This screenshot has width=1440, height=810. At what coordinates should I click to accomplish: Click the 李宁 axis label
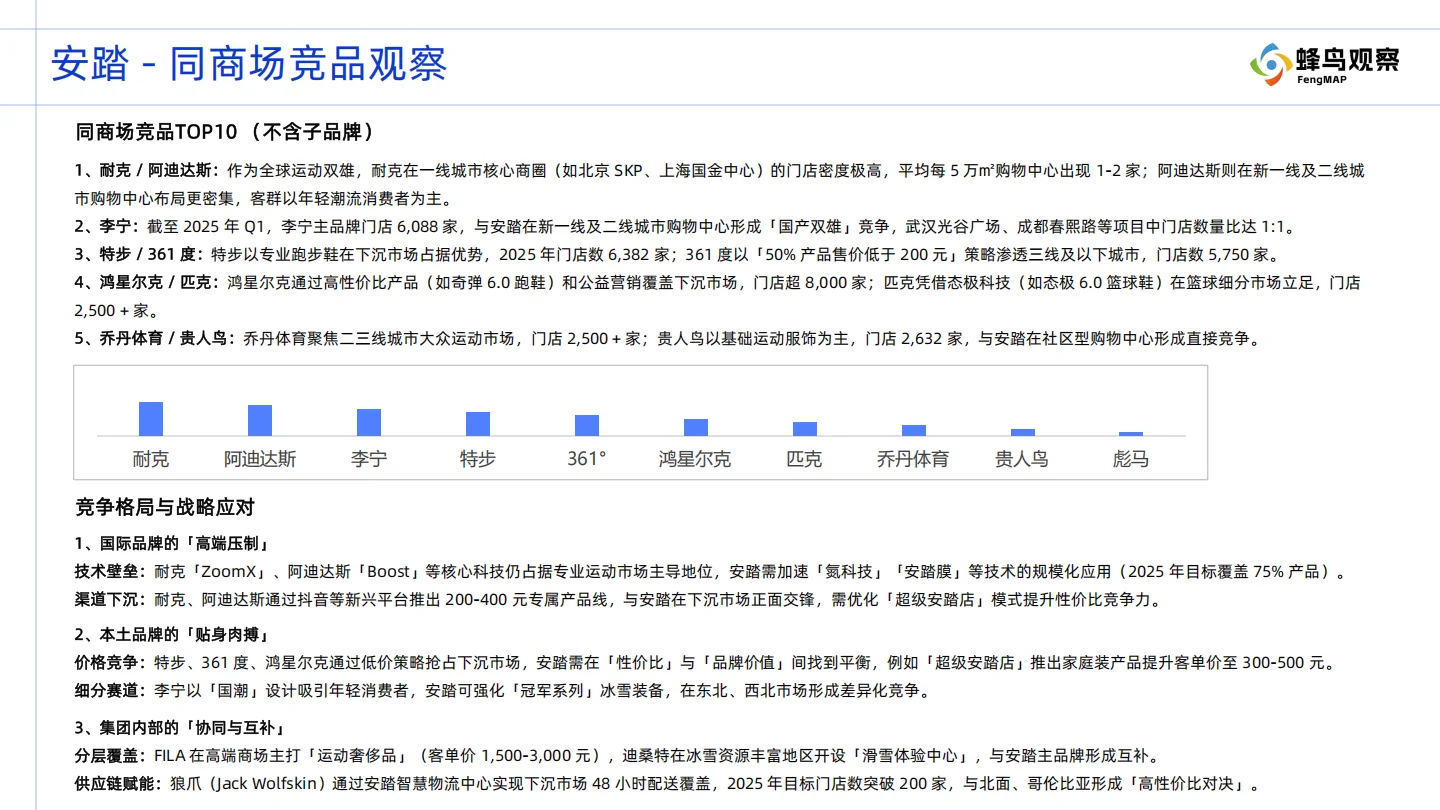(369, 460)
